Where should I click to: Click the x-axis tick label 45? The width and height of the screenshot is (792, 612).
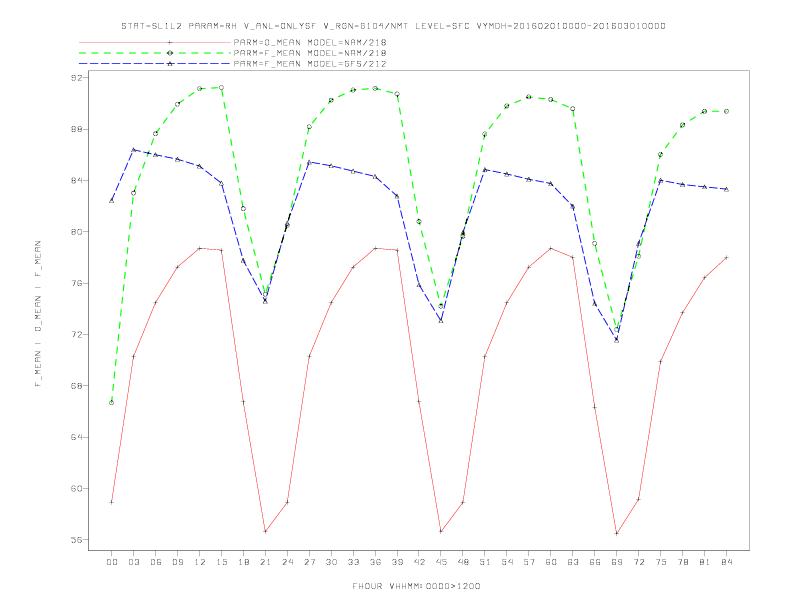pos(441,562)
